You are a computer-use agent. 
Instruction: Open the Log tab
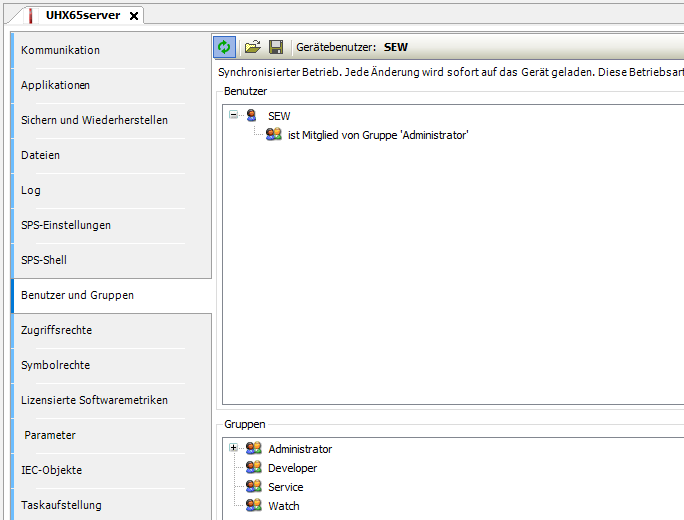click(x=30, y=190)
